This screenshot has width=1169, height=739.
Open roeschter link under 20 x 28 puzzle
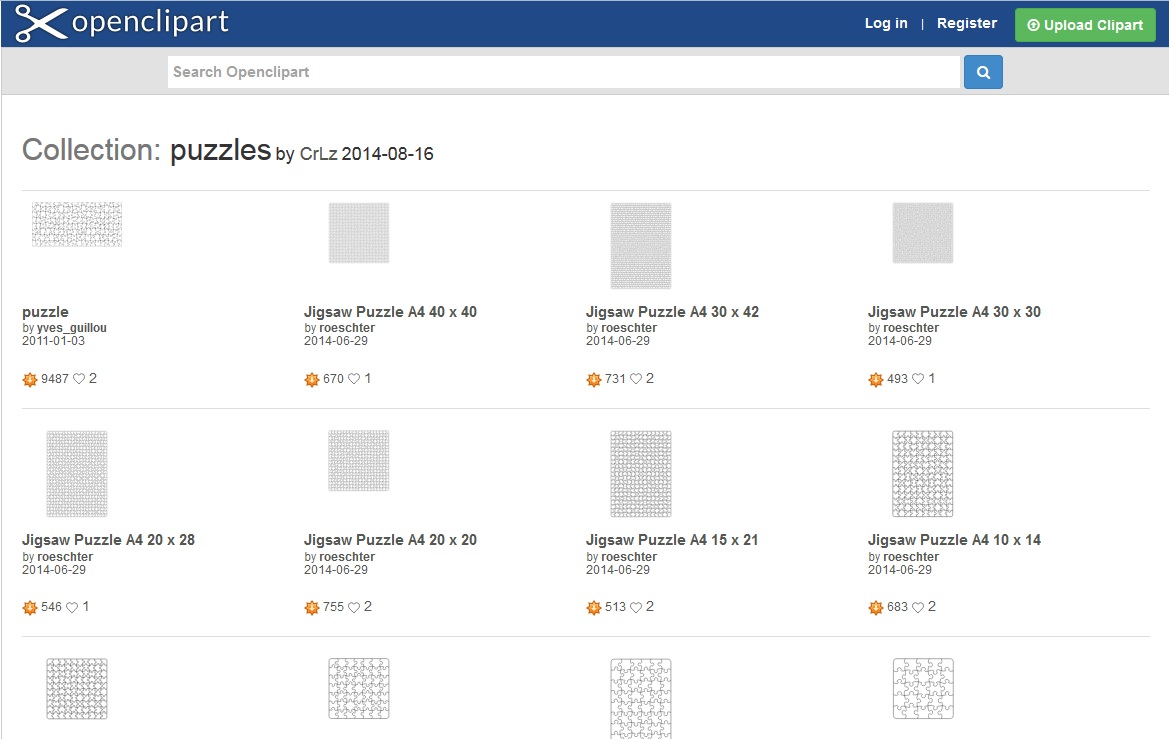coord(65,557)
